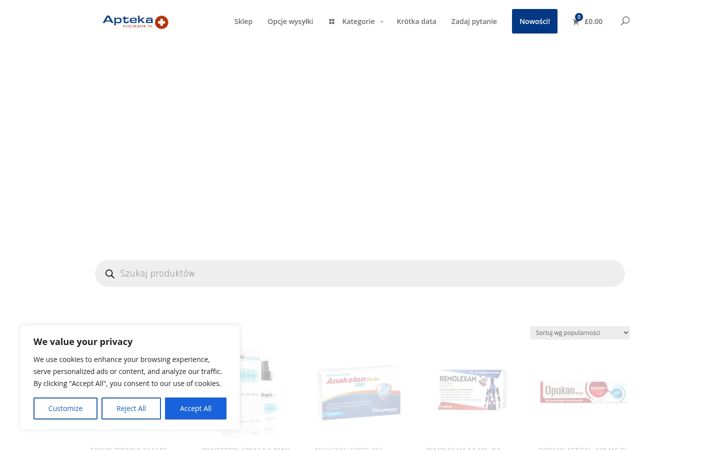Click the Kategorie grid icon

(x=332, y=22)
